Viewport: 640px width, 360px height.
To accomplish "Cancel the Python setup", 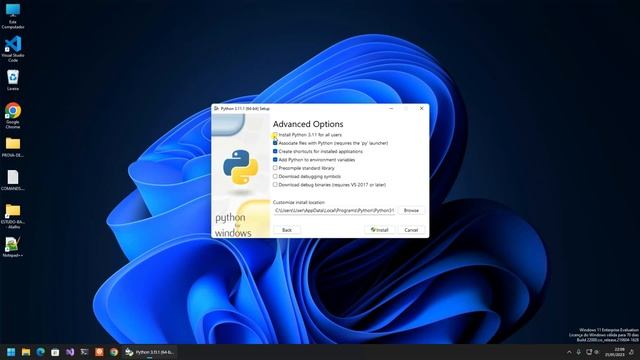I will [411, 230].
